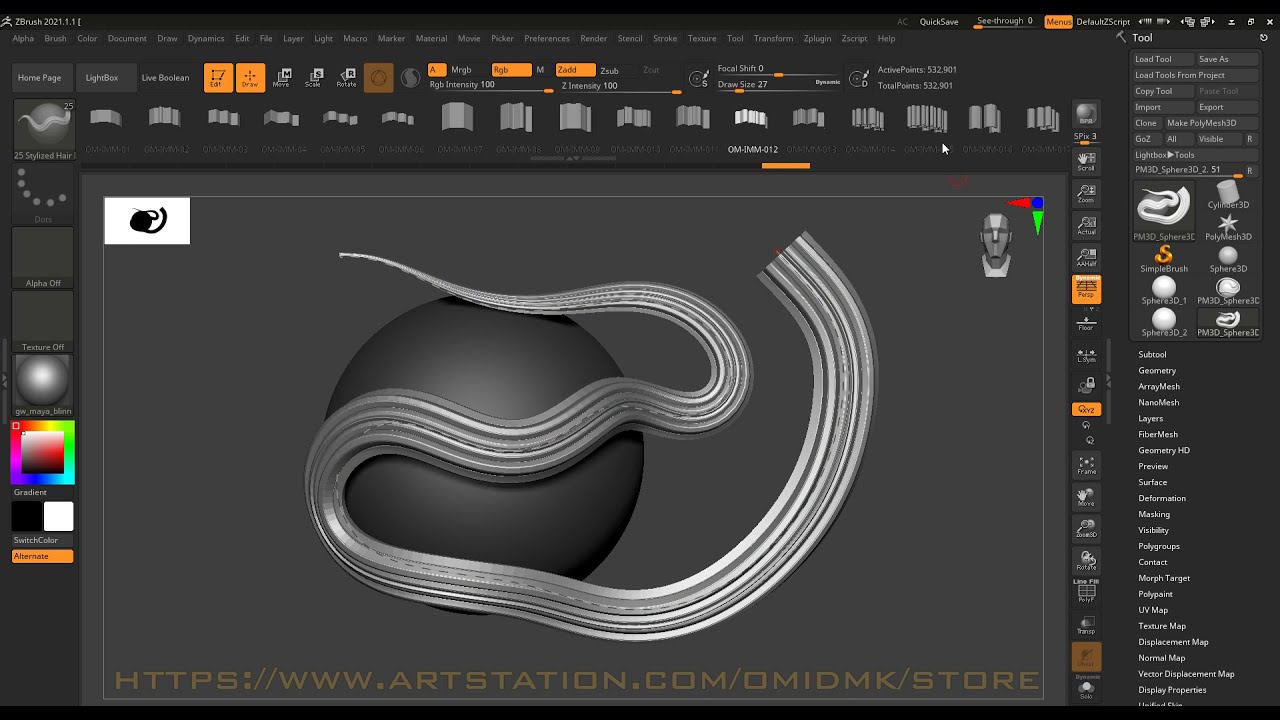This screenshot has height=720, width=1280.
Task: Open the Preferences menu
Action: [x=547, y=38]
